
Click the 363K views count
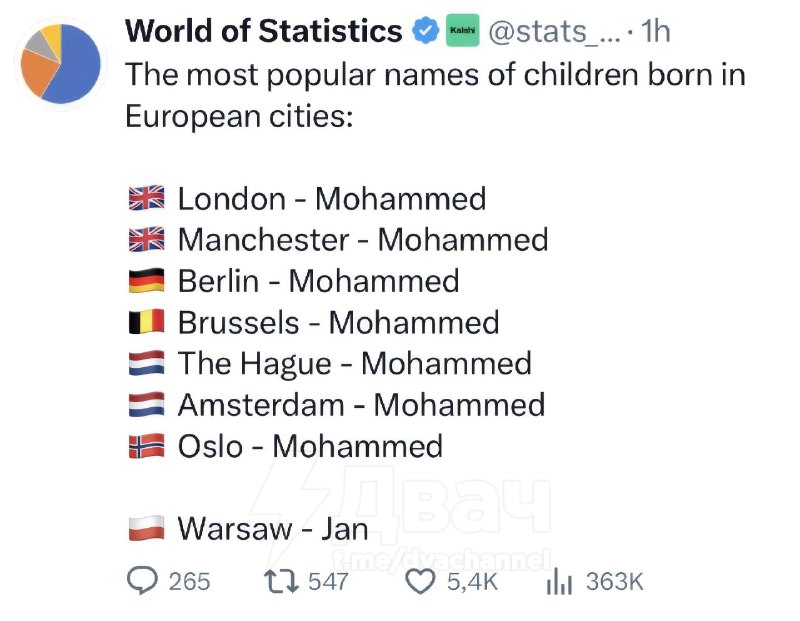pos(614,581)
